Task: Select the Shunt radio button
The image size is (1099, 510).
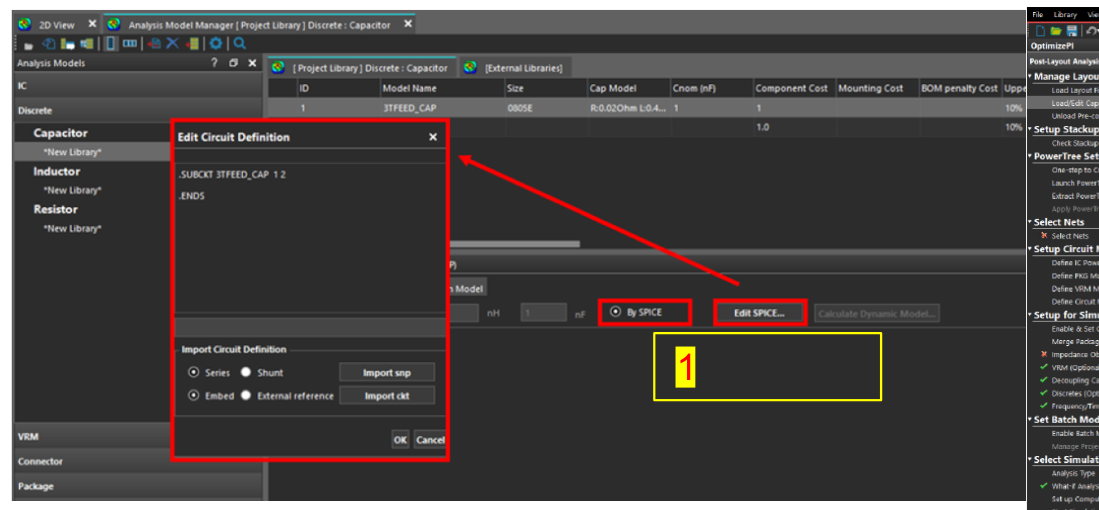Action: pyautogui.click(x=246, y=373)
